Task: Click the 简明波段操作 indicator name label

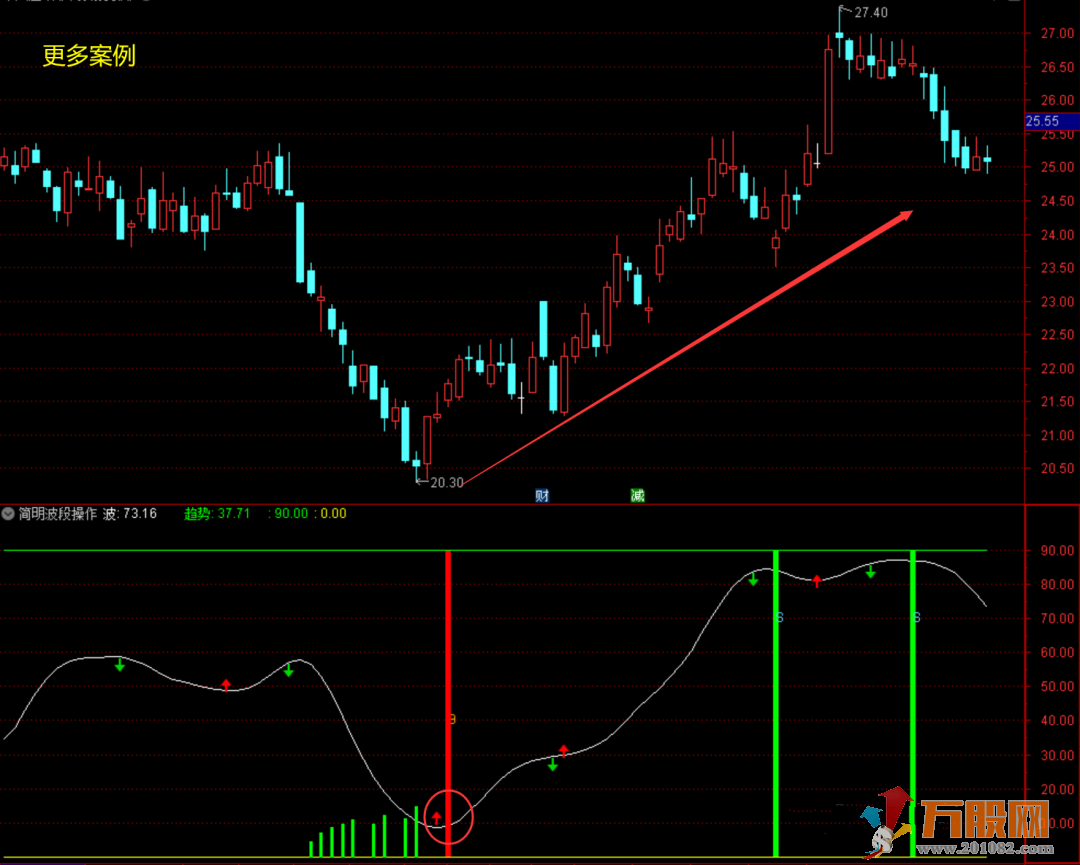Action: click(57, 514)
